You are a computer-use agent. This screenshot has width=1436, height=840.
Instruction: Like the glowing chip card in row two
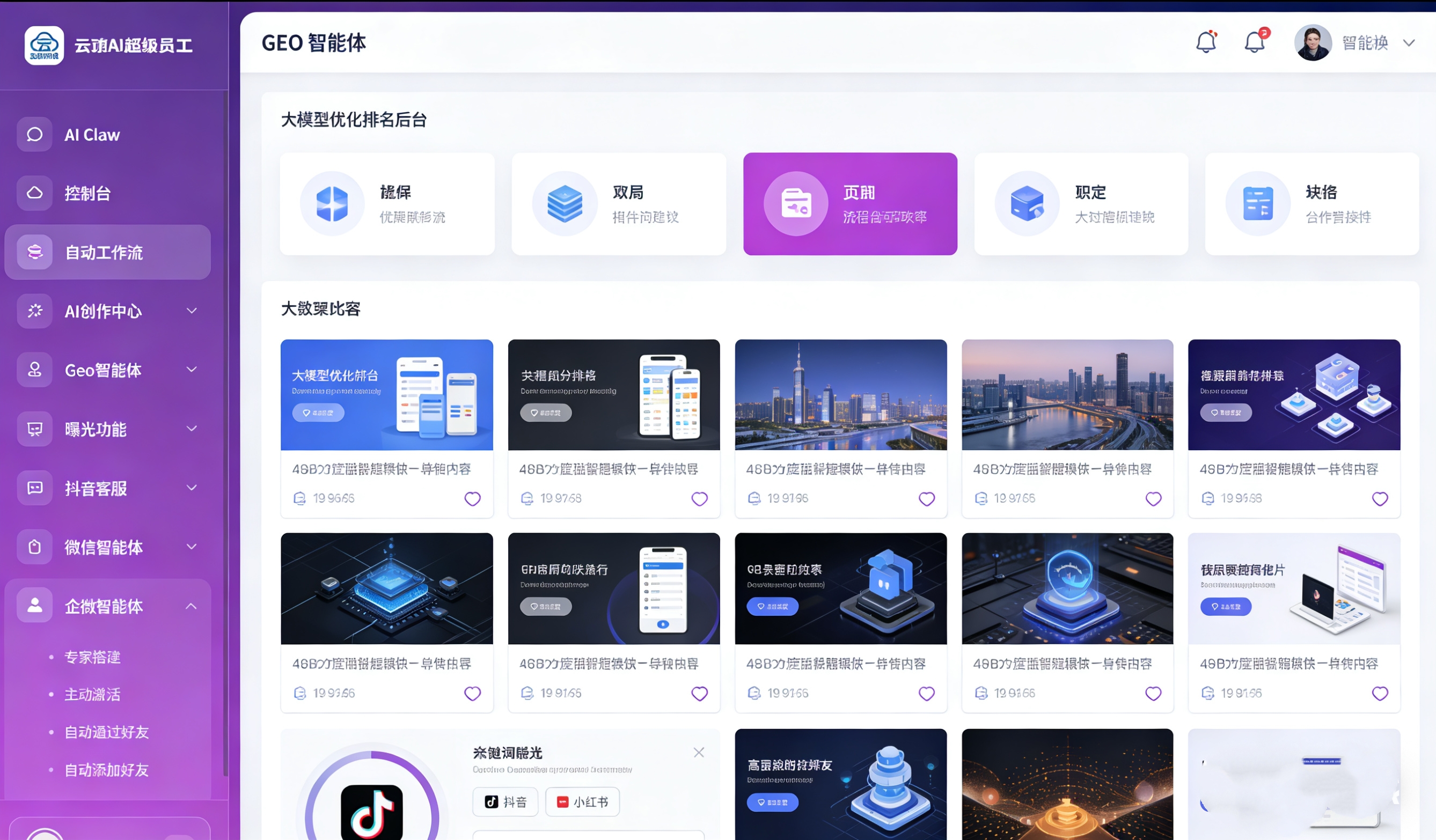coord(472,694)
